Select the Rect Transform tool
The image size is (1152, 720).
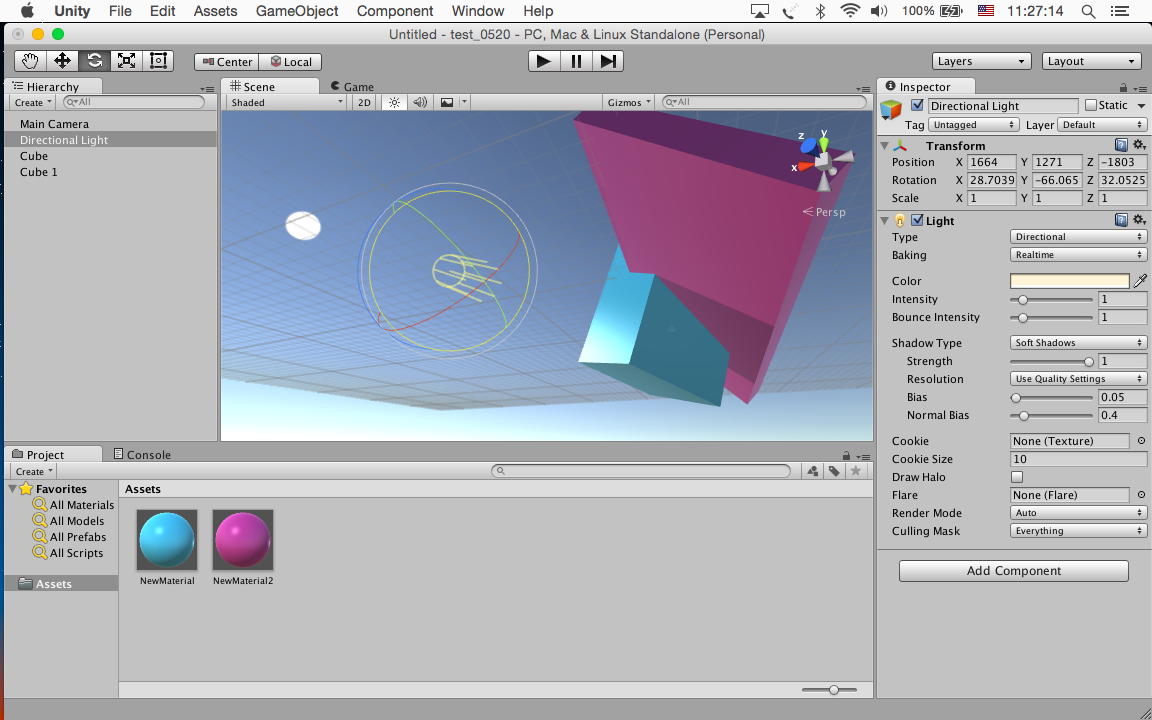158,61
